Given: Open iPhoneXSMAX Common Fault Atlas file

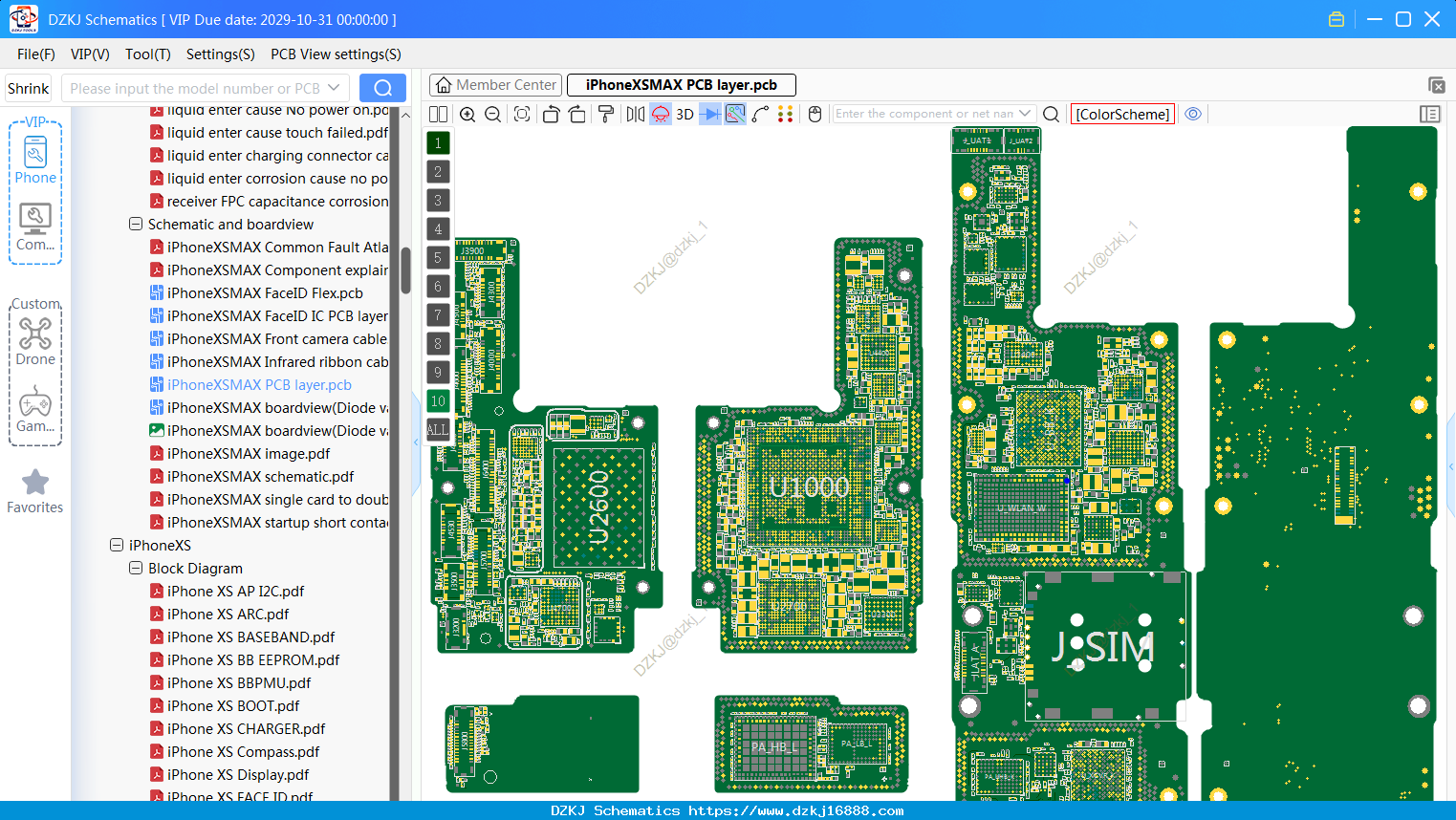Looking at the screenshot, I should [277, 247].
